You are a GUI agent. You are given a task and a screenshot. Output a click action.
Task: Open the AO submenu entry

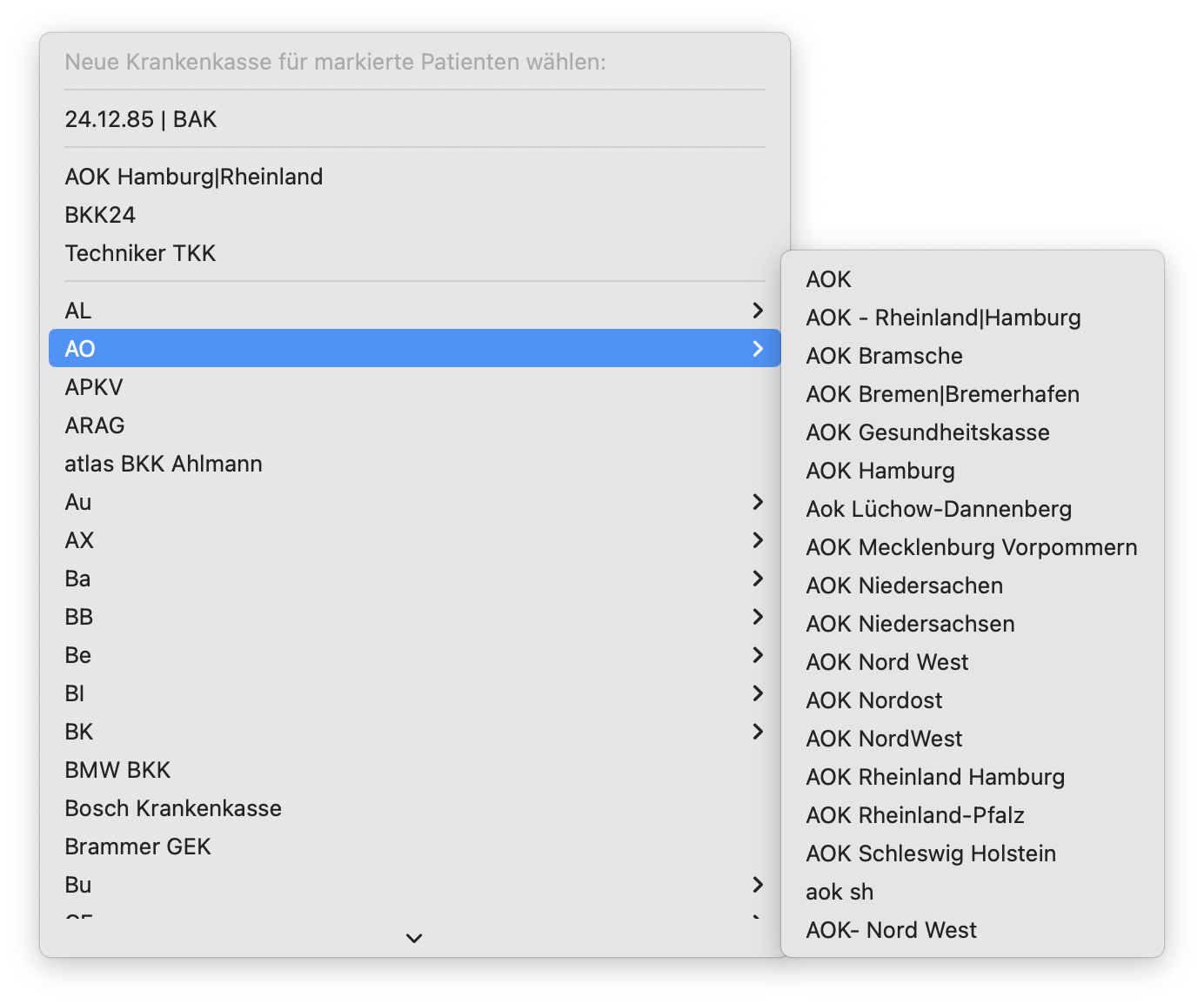(x=414, y=349)
